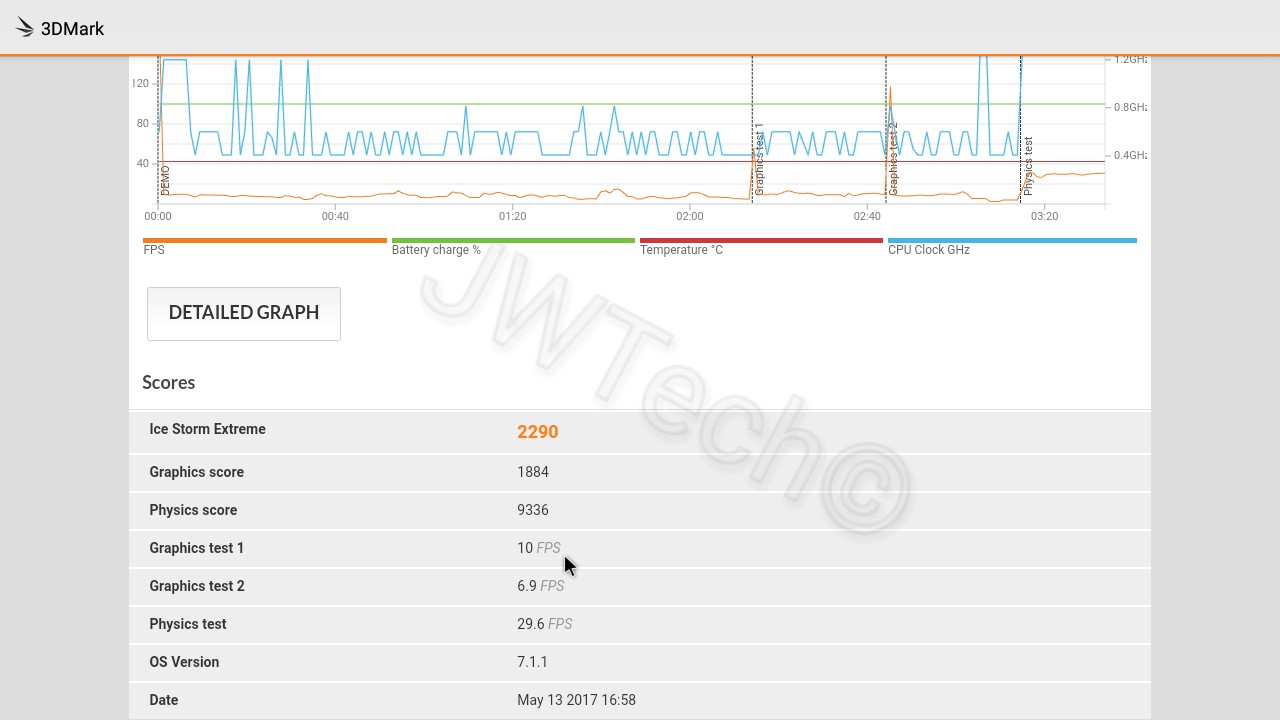Select the blue CPU Clock legend bar
The image size is (1280, 720).
pos(1012,241)
